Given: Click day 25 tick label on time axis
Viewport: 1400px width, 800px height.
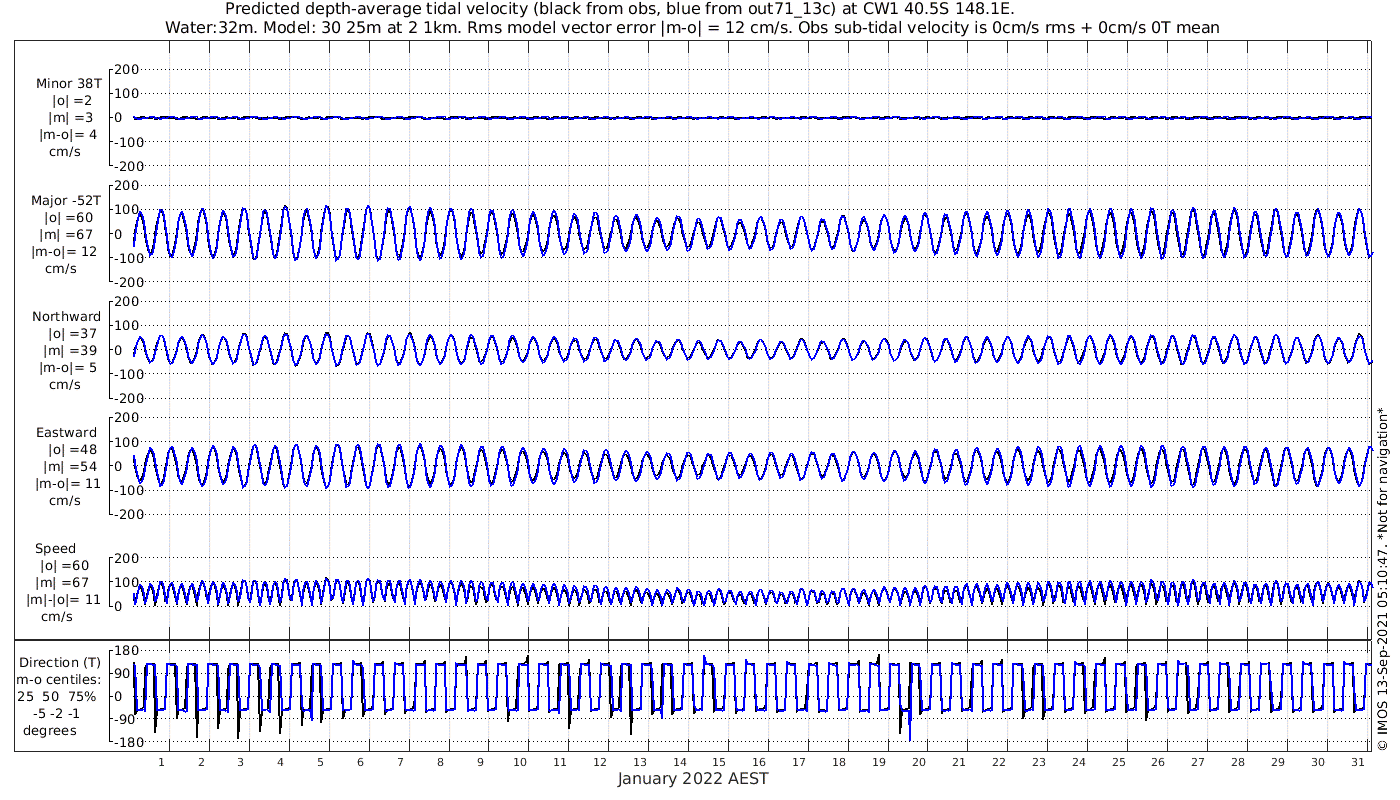Looking at the screenshot, I should click(1118, 762).
